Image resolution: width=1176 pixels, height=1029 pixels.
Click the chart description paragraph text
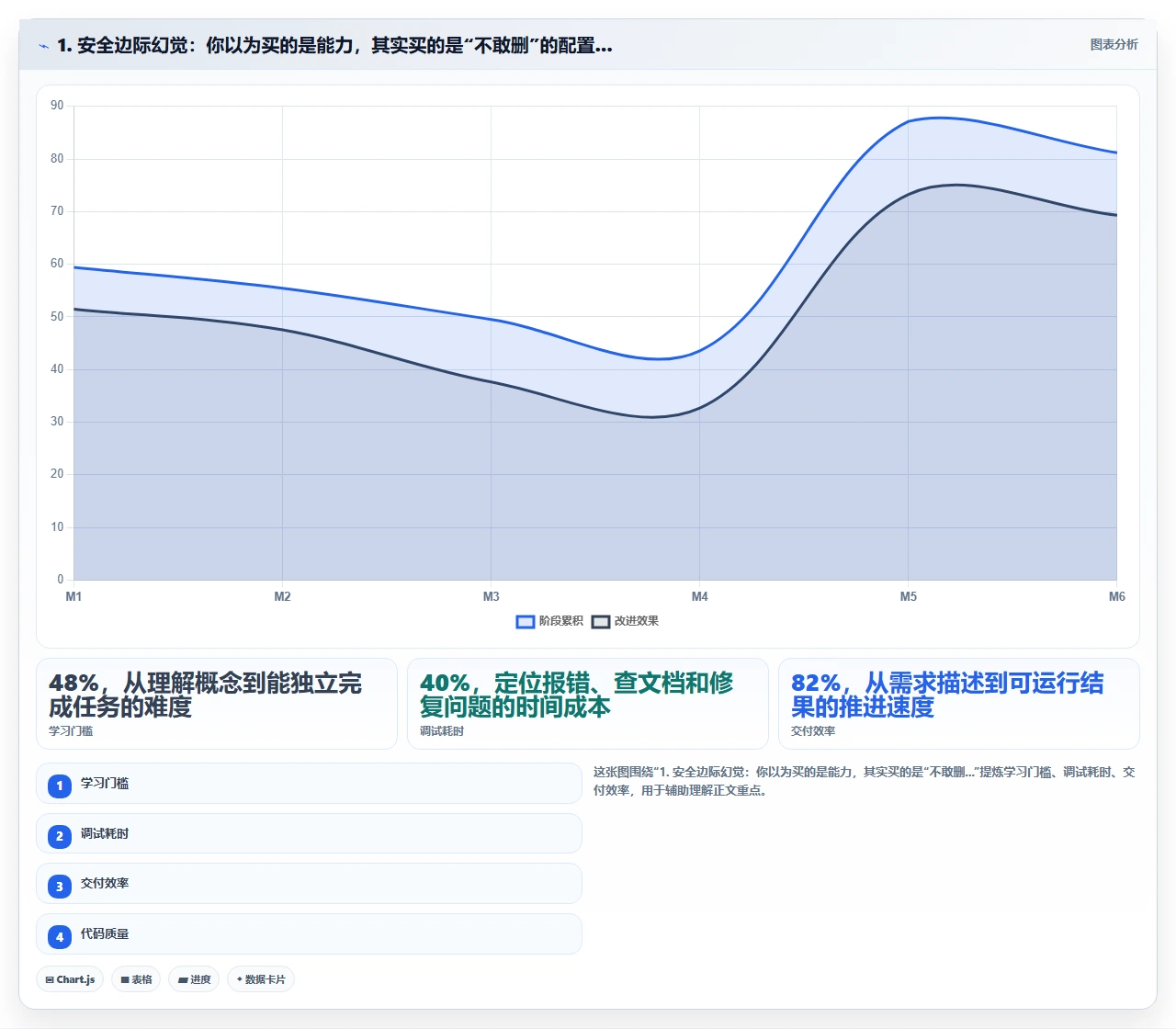click(864, 781)
